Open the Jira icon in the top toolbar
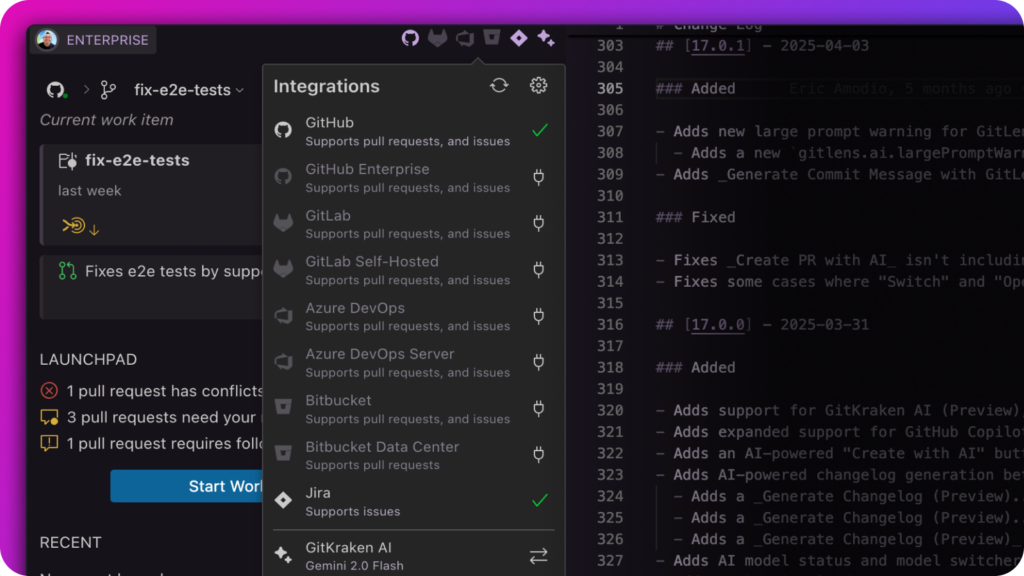The width and height of the screenshot is (1024, 576). tap(518, 37)
